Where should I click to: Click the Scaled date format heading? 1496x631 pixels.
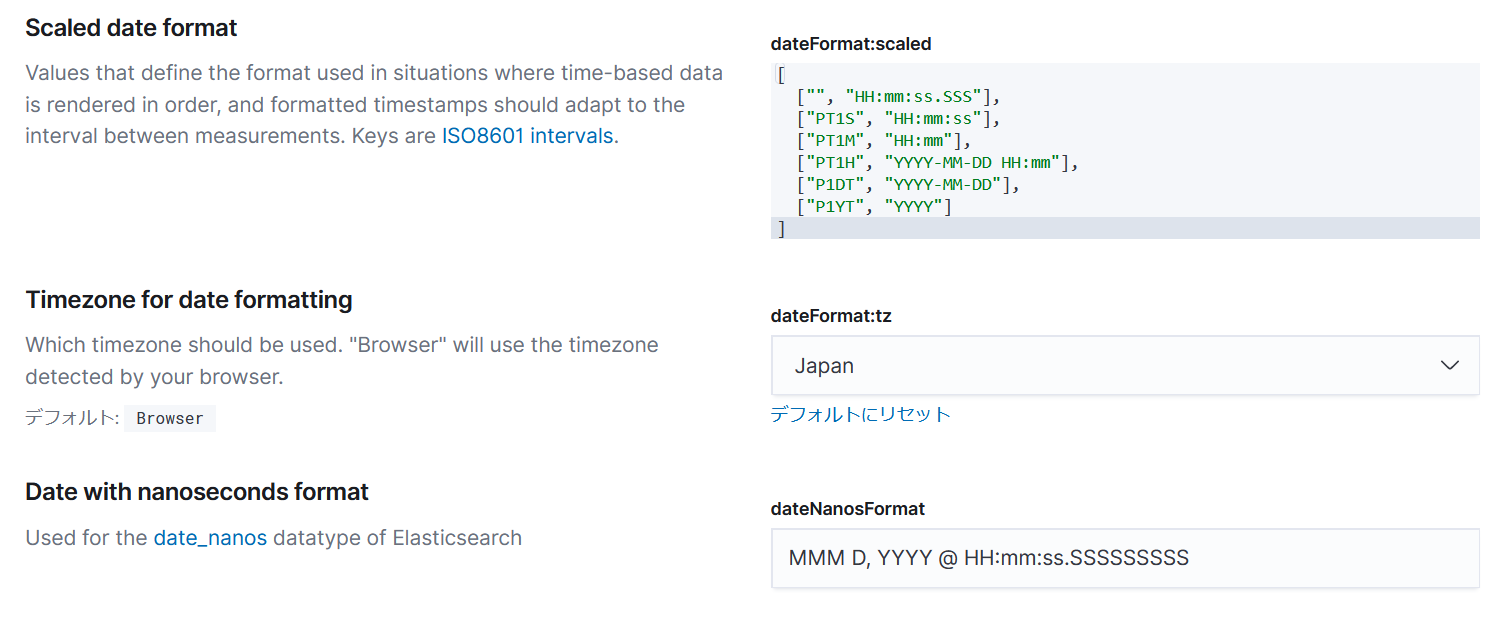[x=130, y=27]
